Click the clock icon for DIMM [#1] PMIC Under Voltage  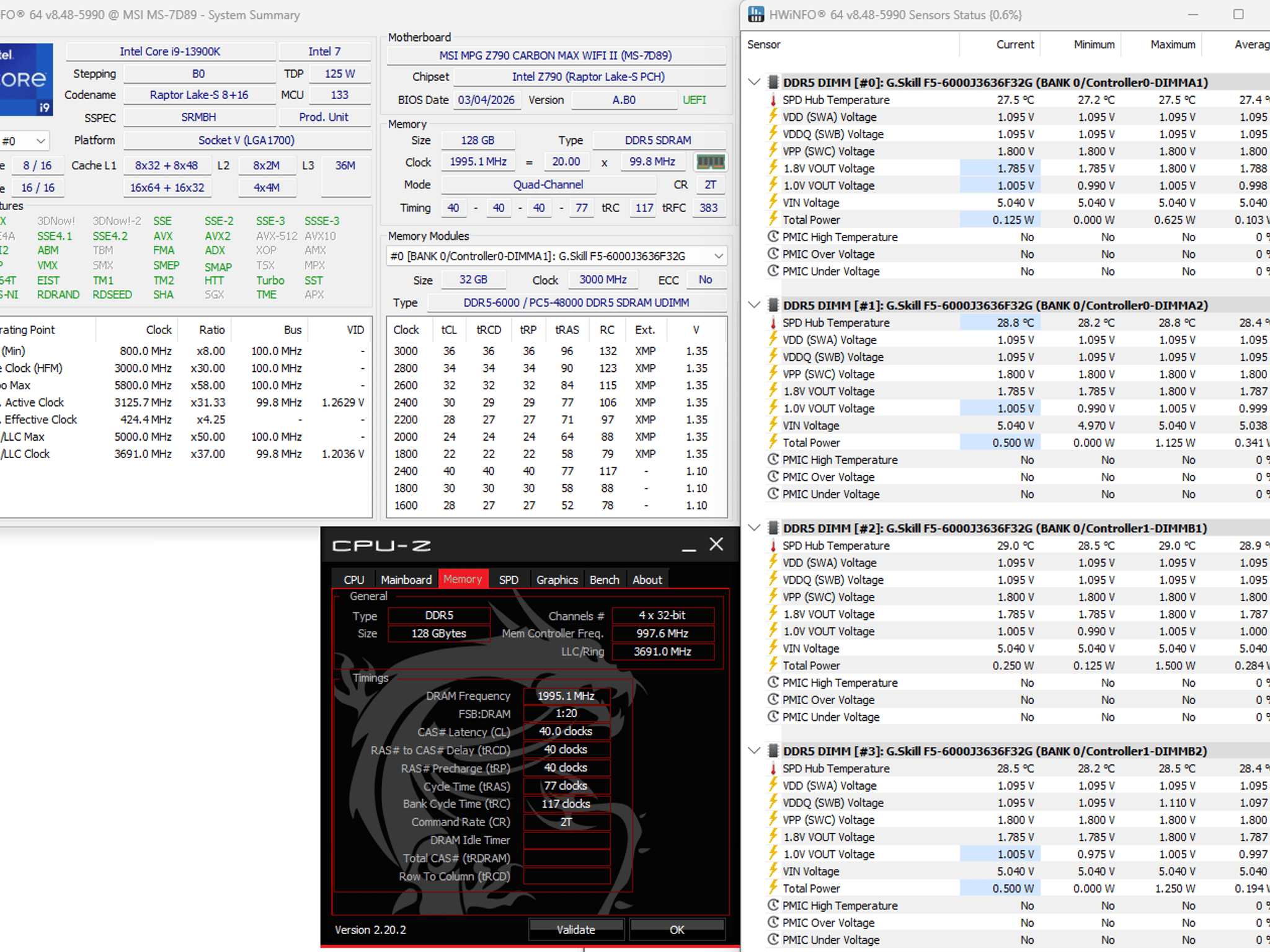773,494
